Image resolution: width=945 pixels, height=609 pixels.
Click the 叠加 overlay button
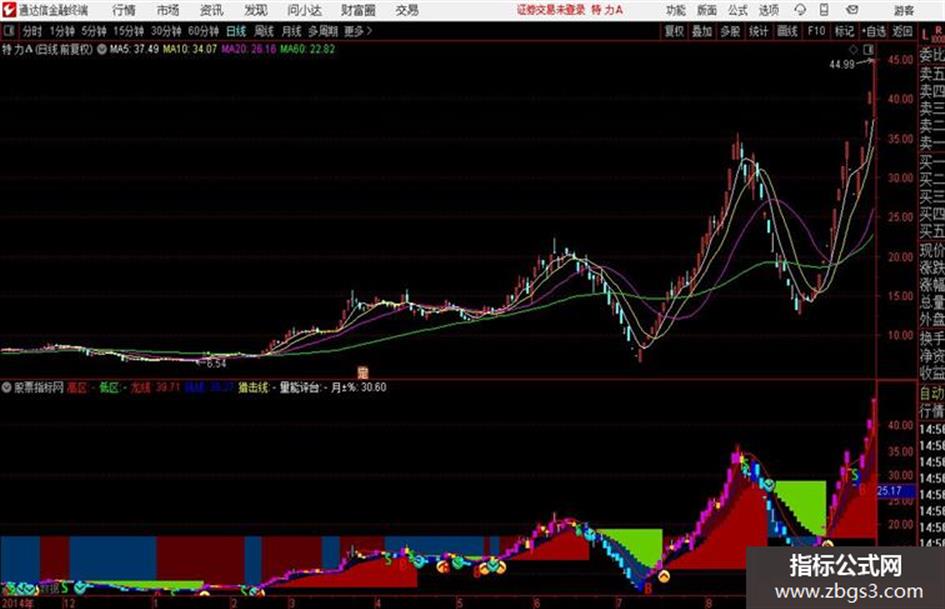coord(702,31)
